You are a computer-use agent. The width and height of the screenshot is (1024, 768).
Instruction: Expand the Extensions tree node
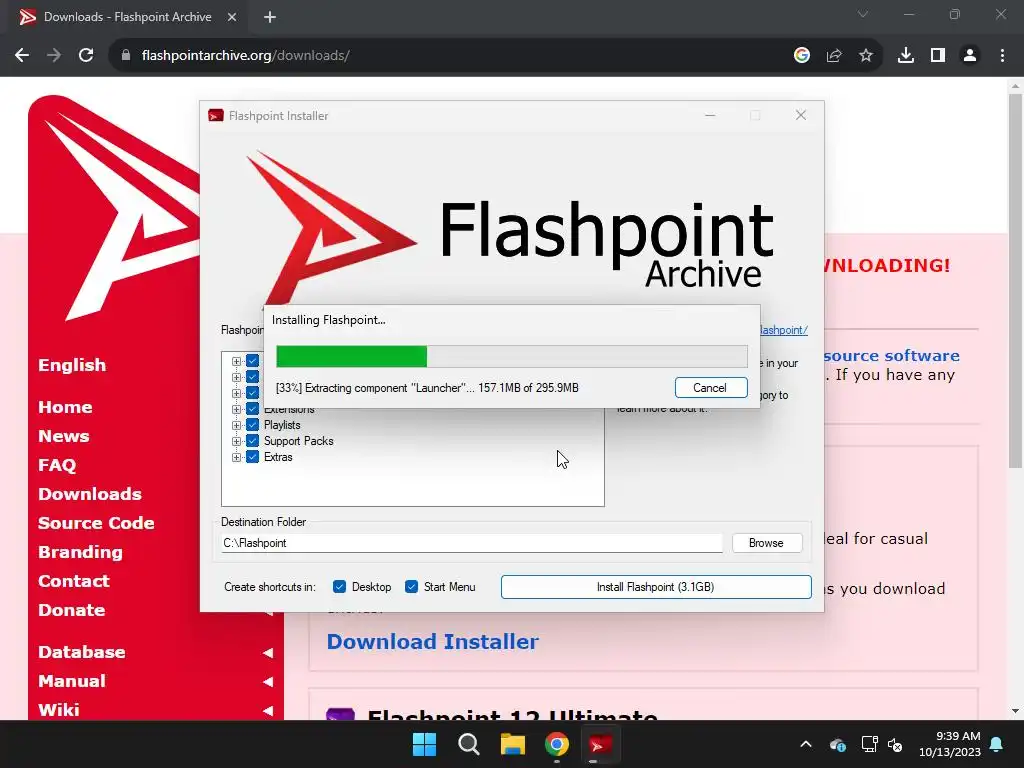(x=236, y=409)
